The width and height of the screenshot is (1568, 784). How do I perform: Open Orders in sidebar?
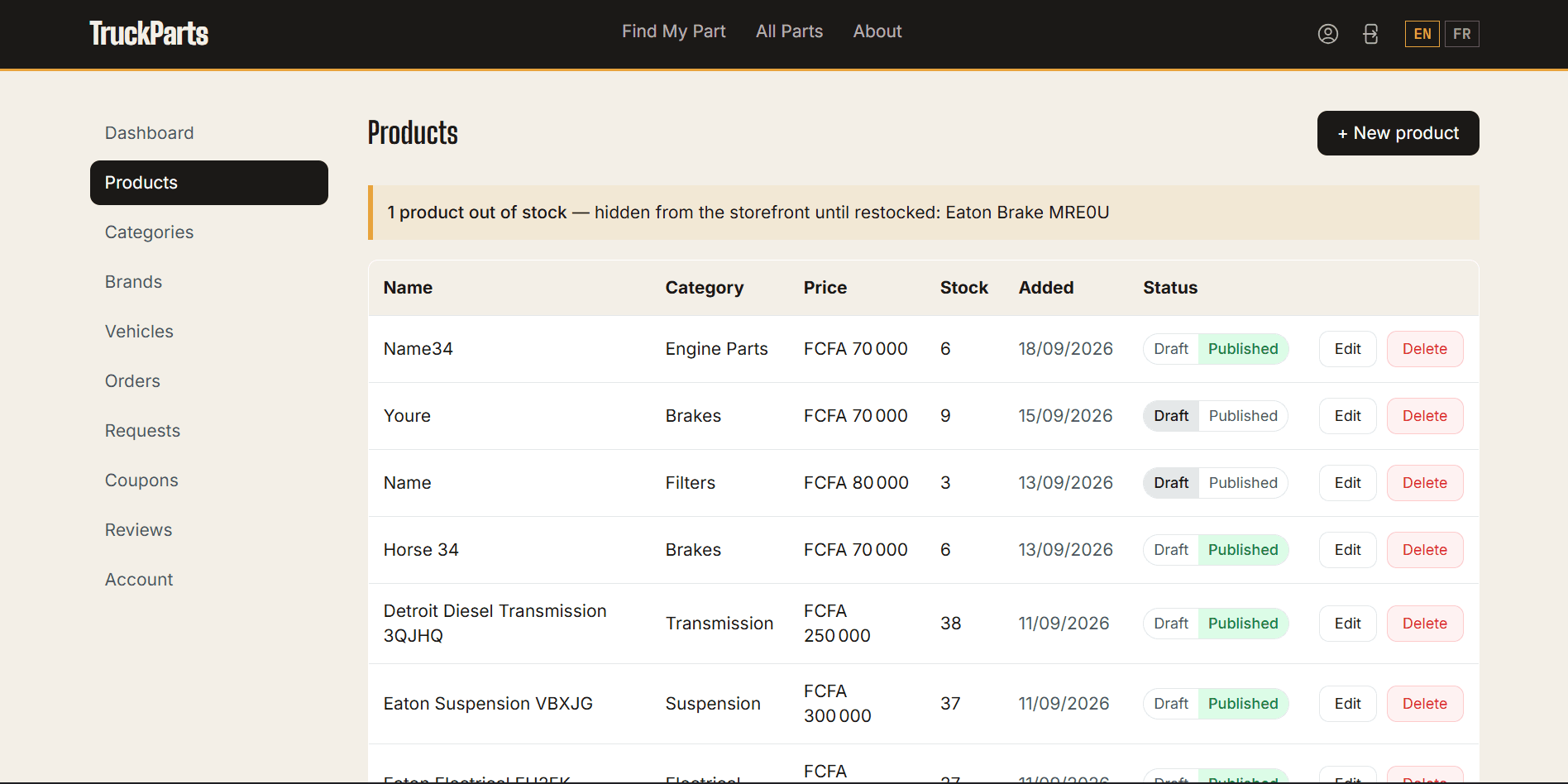click(x=209, y=381)
